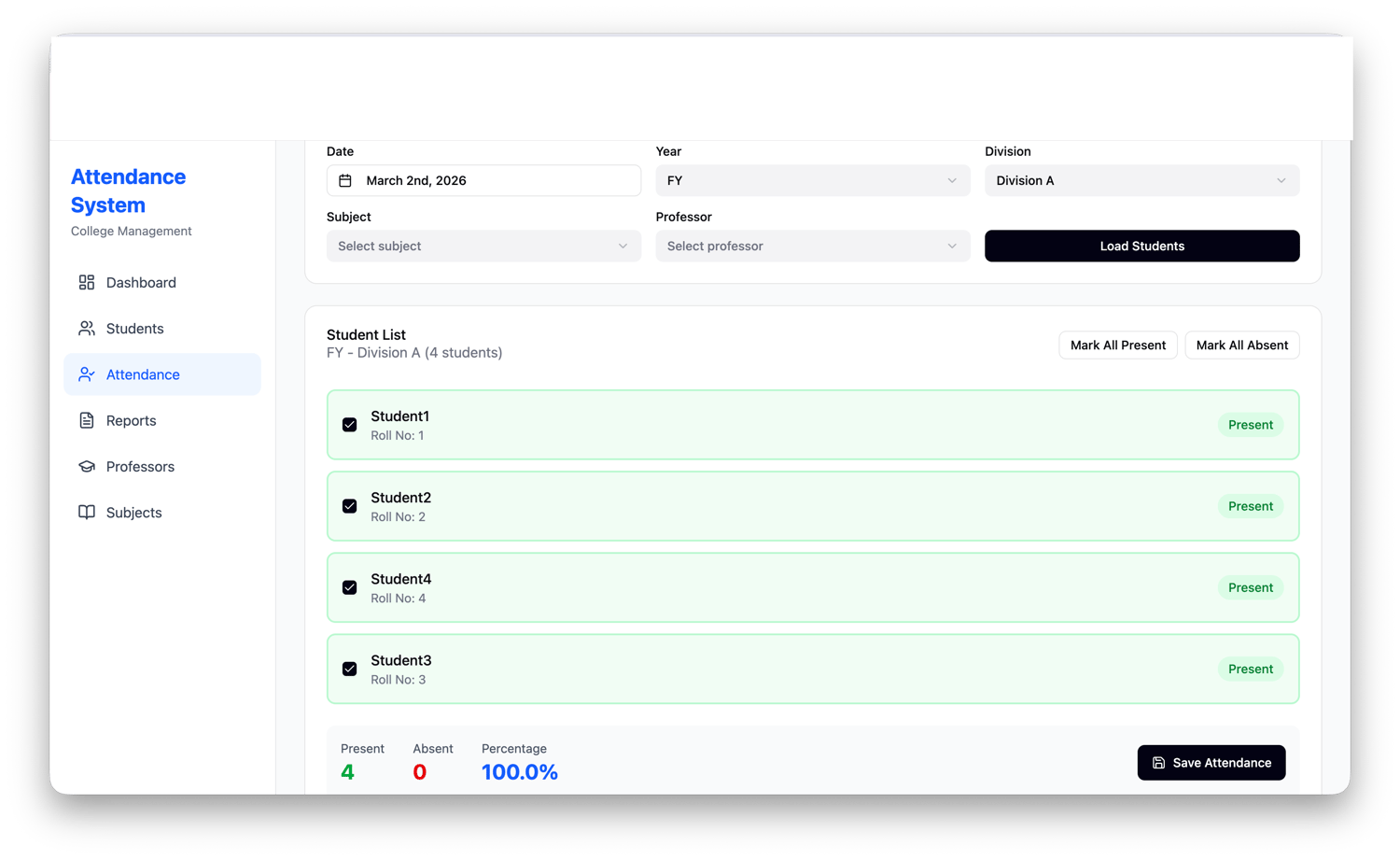Go to Dashboard in the sidebar
Viewport: 1400px width, 860px height.
click(162, 282)
